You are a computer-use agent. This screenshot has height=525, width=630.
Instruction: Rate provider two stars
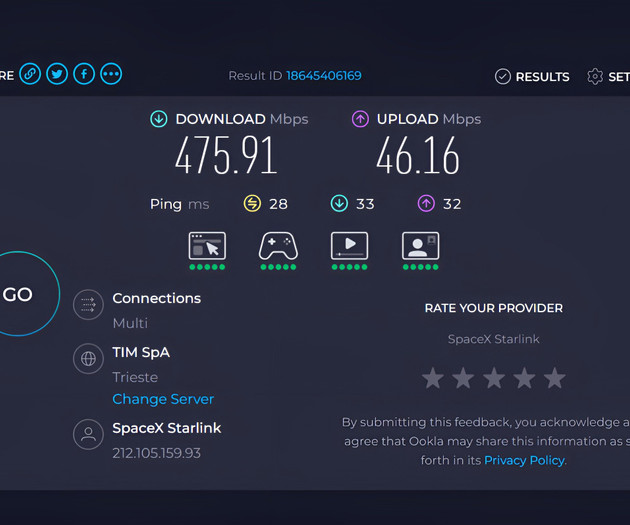point(463,378)
